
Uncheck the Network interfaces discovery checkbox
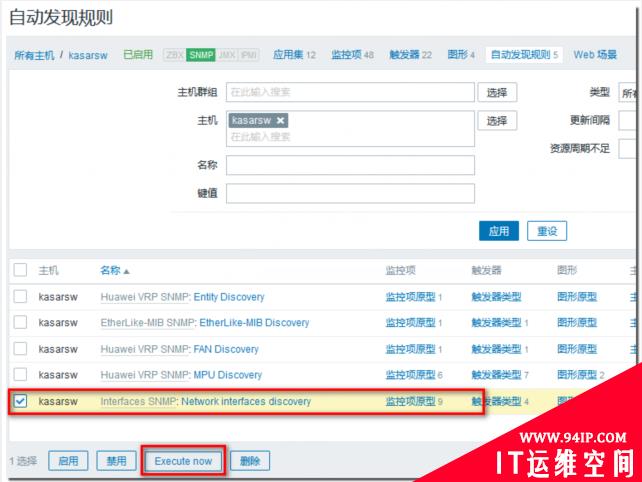20,401
